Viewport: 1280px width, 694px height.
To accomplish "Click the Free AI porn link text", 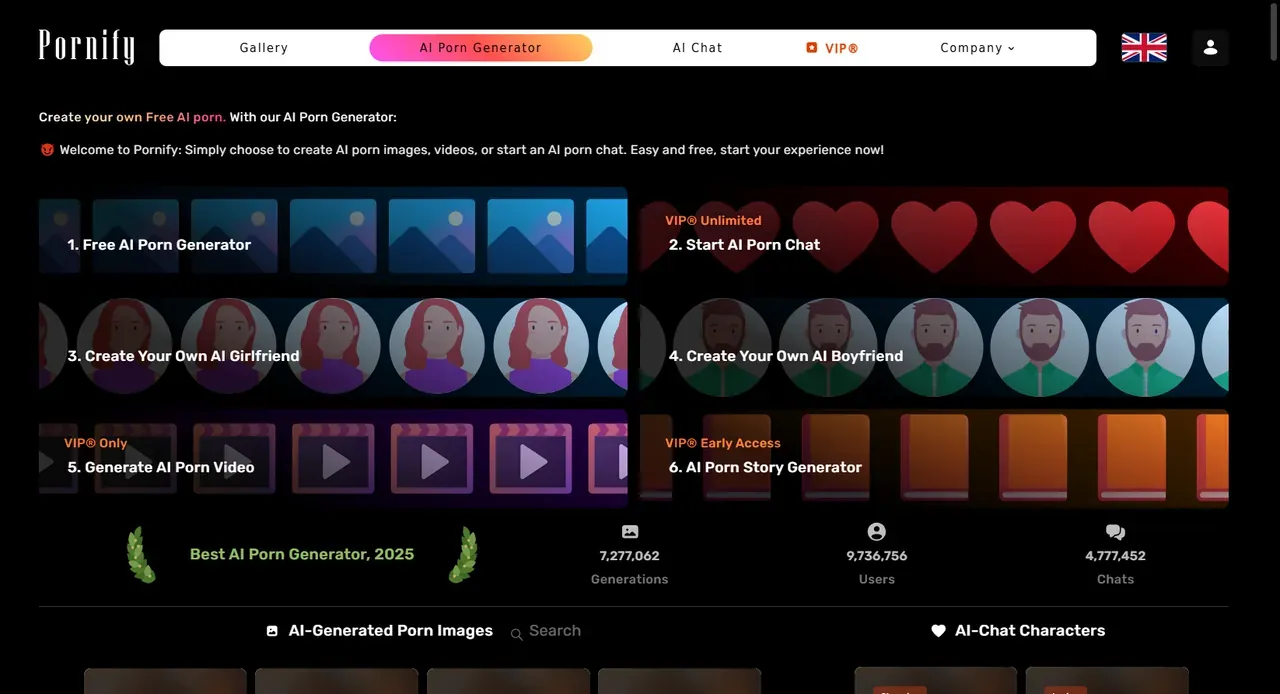I will point(185,117).
